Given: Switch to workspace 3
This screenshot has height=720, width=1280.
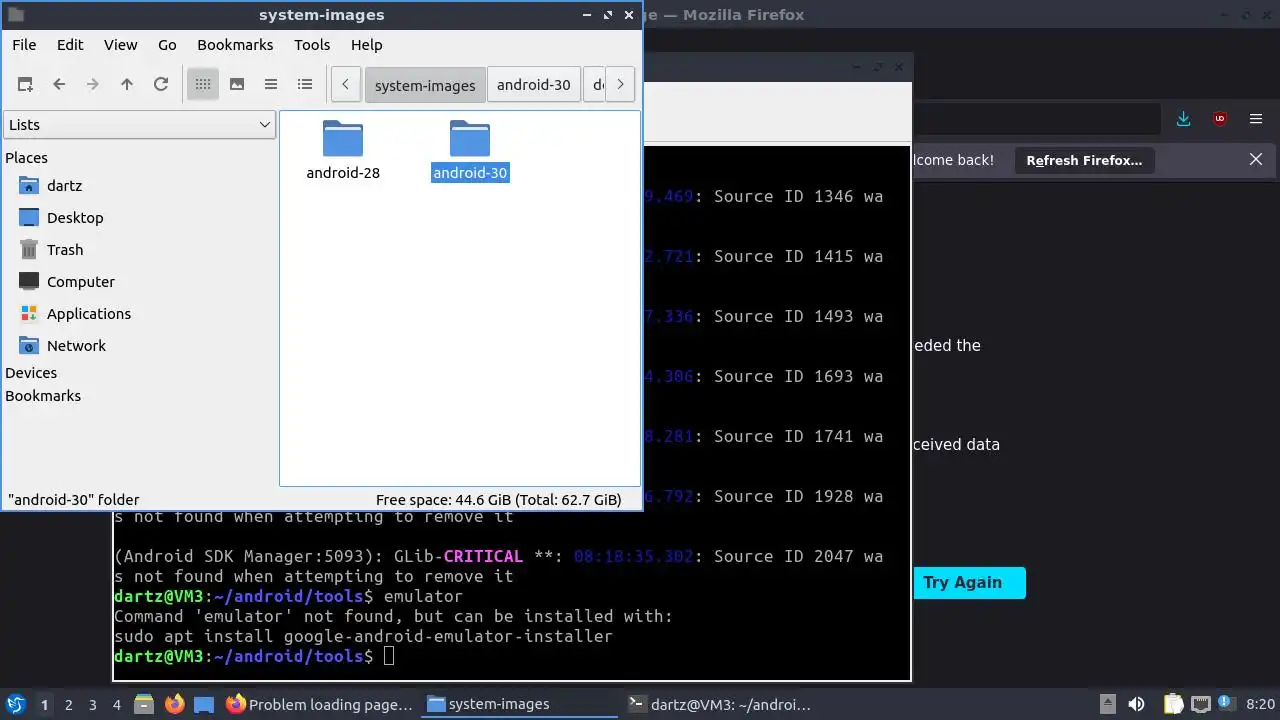Looking at the screenshot, I should point(93,705).
